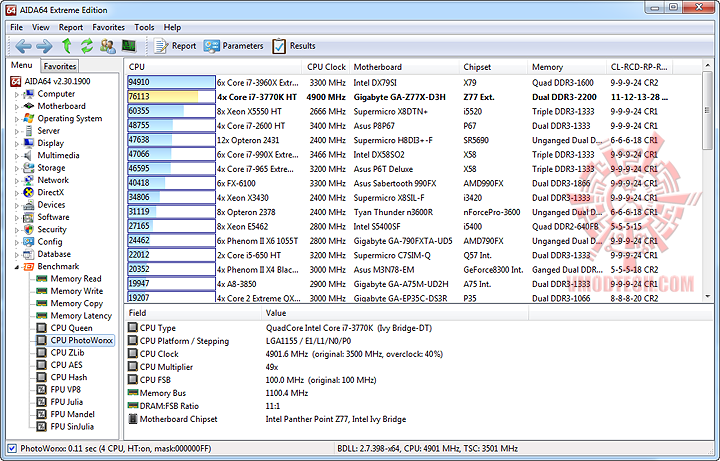This screenshot has width=720, height=461.
Task: Toggle the PhotoWorxx status bar checkbox
Action: [12, 449]
